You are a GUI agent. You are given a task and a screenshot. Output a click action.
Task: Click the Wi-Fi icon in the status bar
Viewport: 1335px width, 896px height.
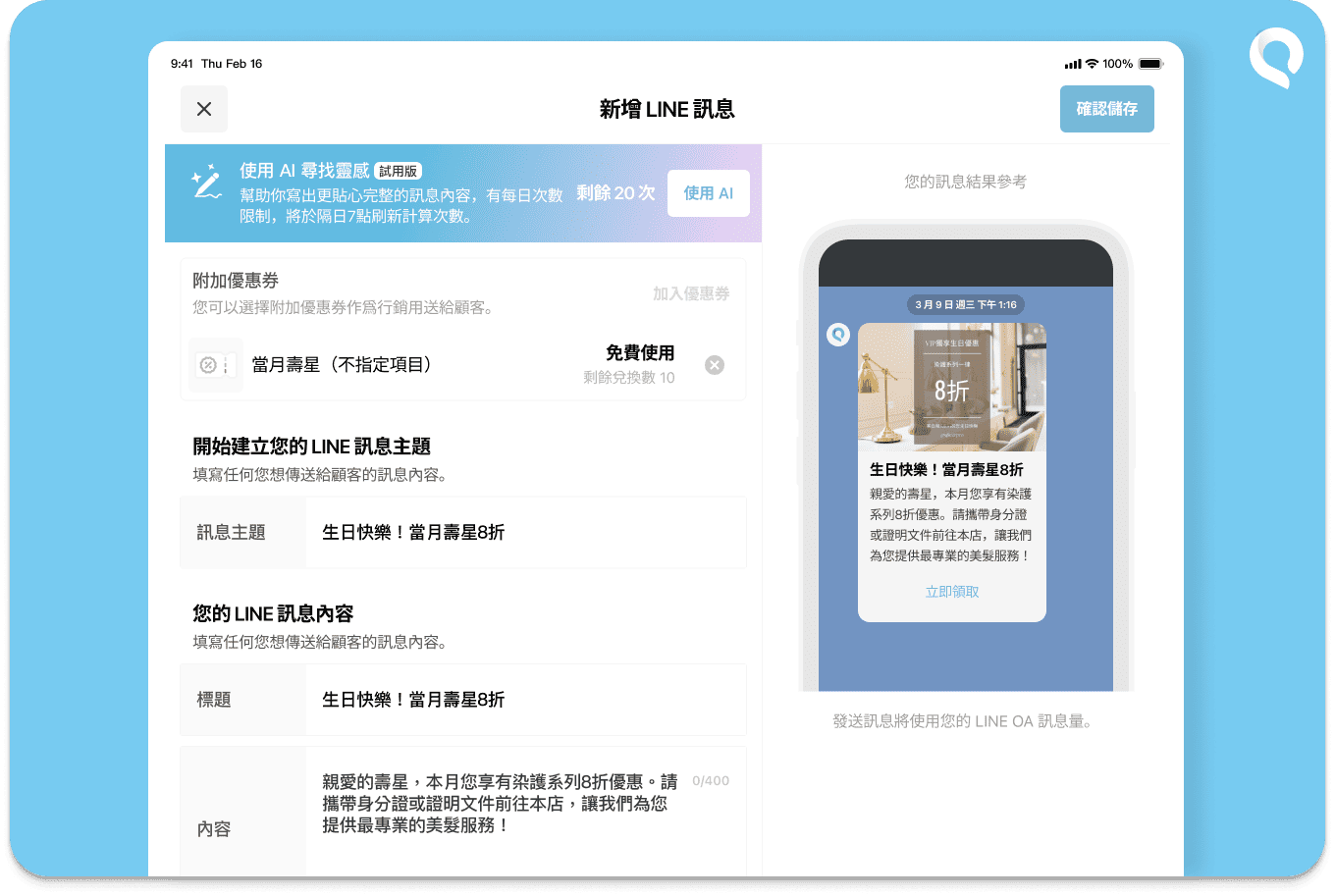pyautogui.click(x=1092, y=64)
